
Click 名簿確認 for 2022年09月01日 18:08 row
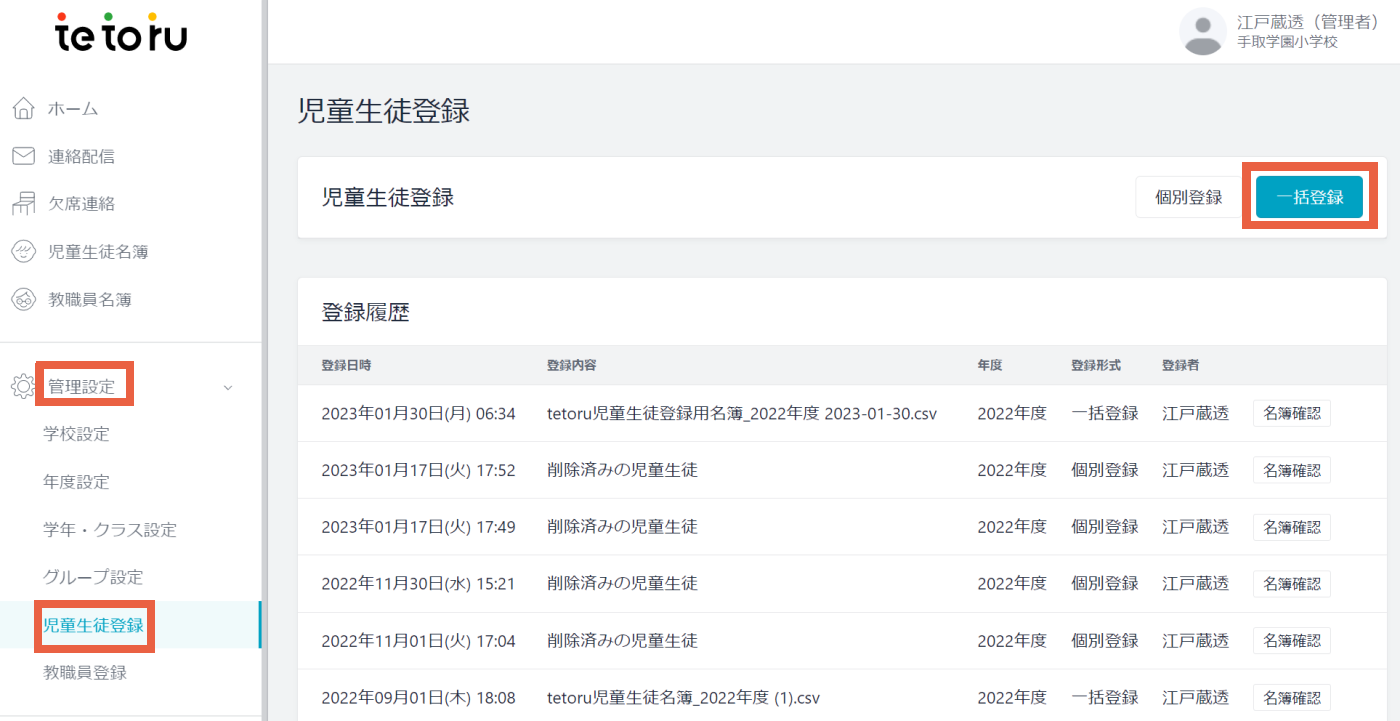tap(1292, 697)
